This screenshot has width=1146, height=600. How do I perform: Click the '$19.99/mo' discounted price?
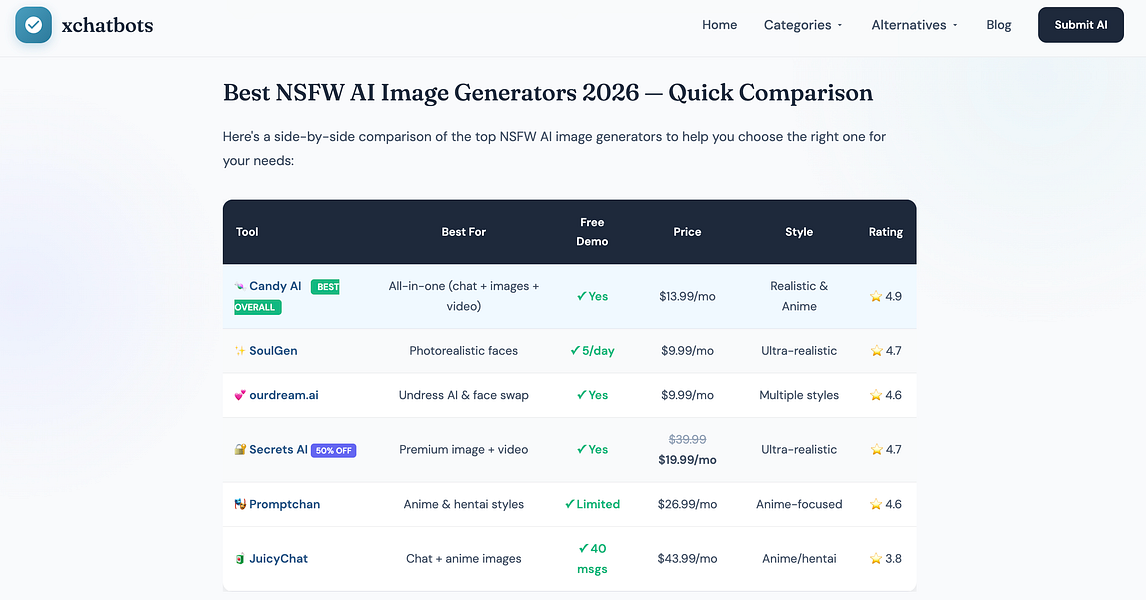[687, 460]
